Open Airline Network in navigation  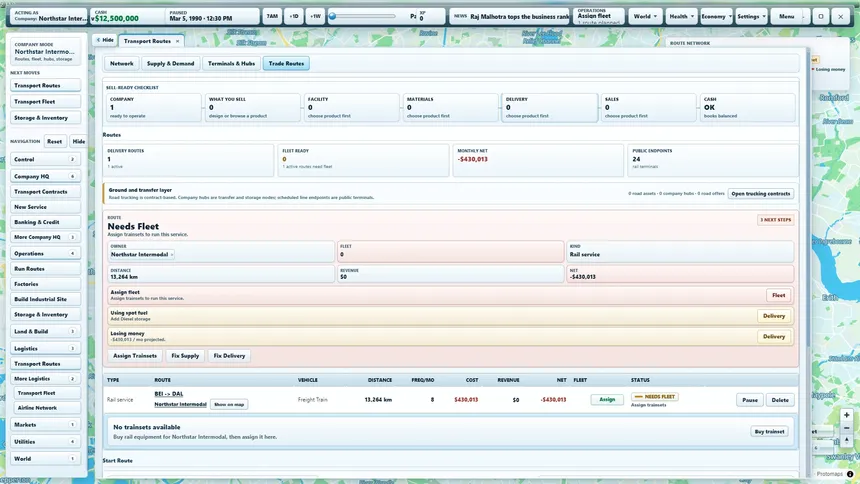pyautogui.click(x=47, y=408)
